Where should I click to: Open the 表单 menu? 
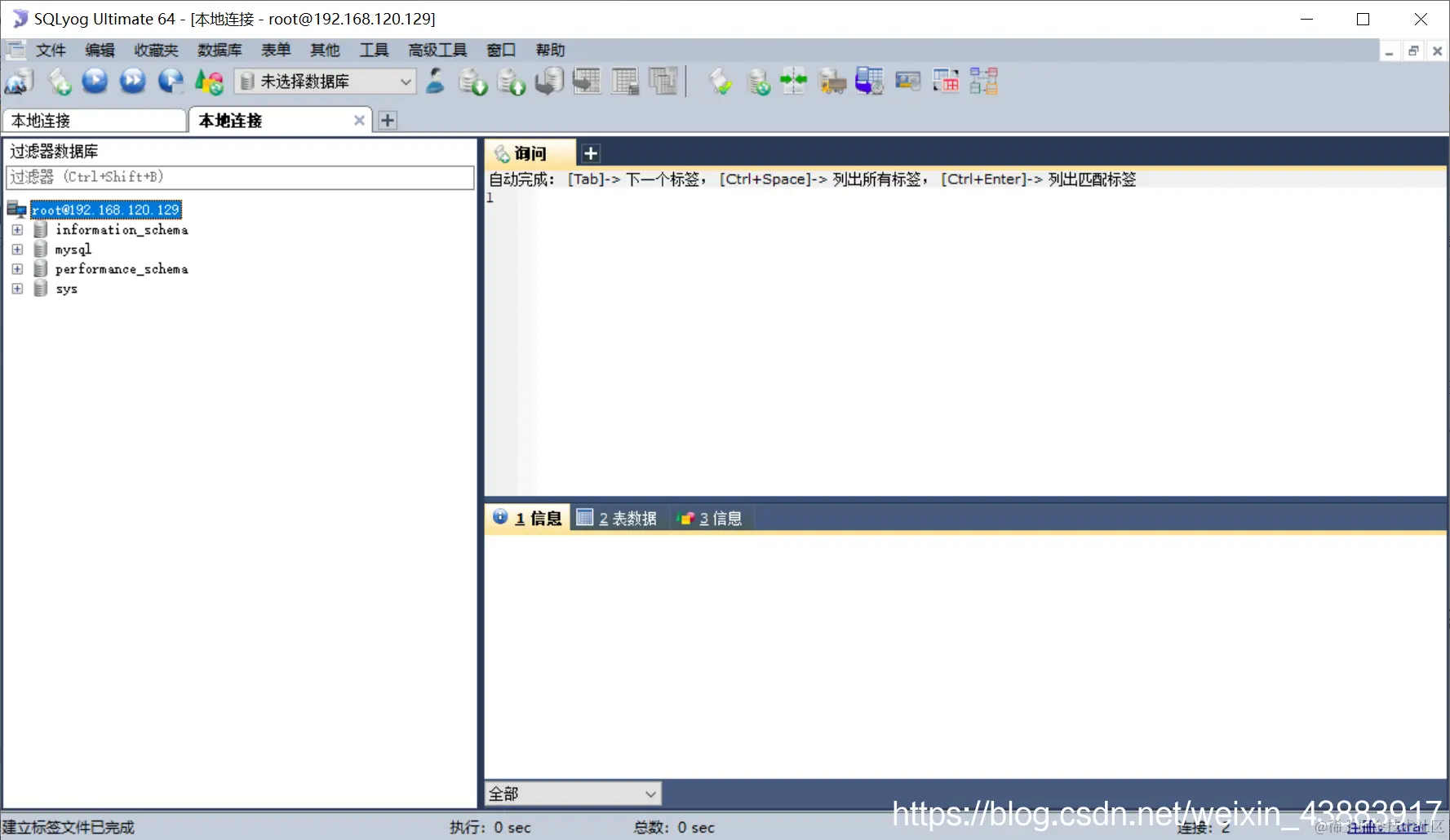click(x=276, y=51)
